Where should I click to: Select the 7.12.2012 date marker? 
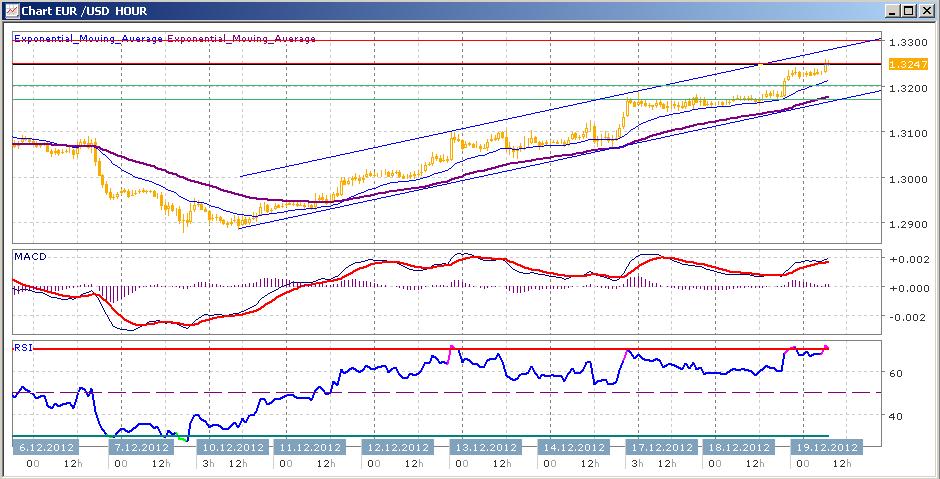(x=143, y=447)
